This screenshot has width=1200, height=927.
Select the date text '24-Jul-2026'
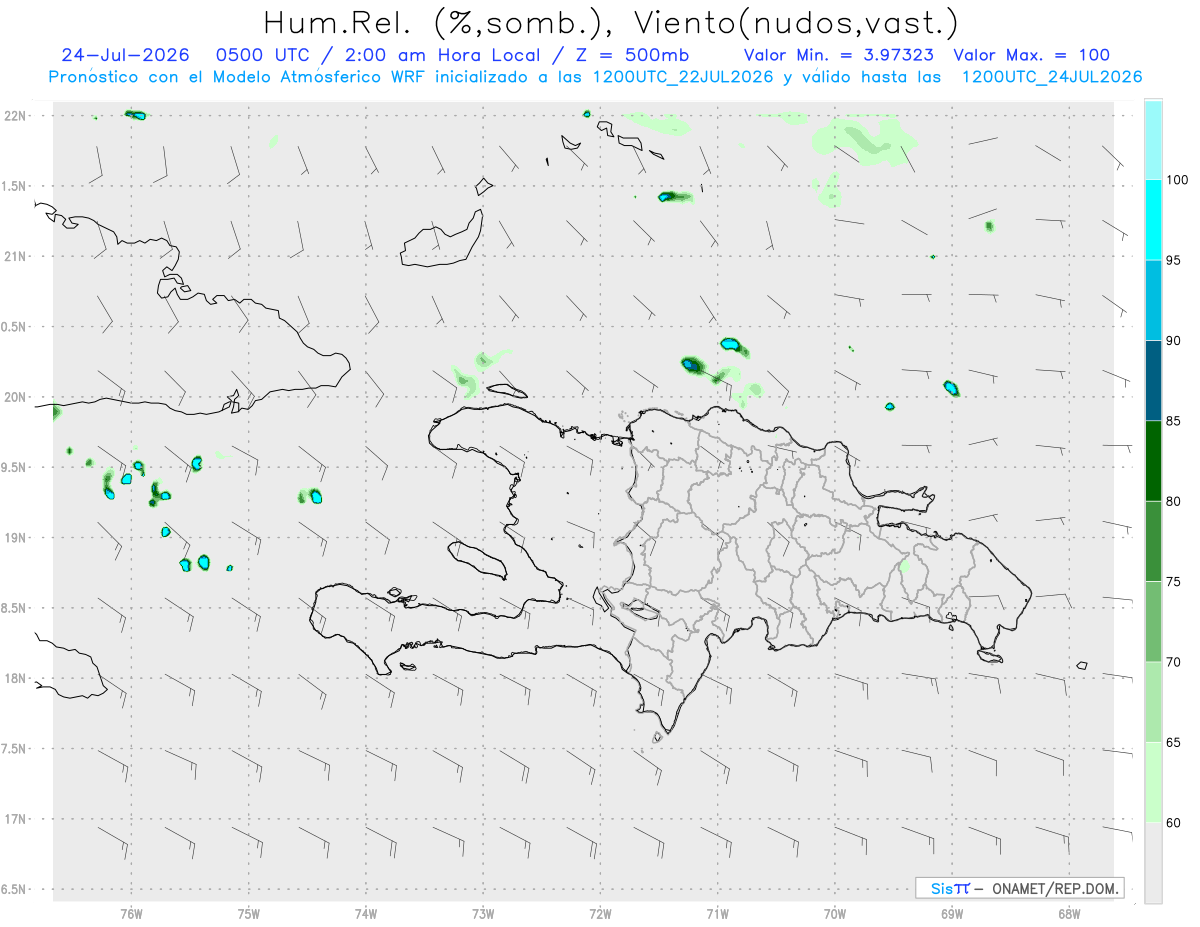(125, 56)
